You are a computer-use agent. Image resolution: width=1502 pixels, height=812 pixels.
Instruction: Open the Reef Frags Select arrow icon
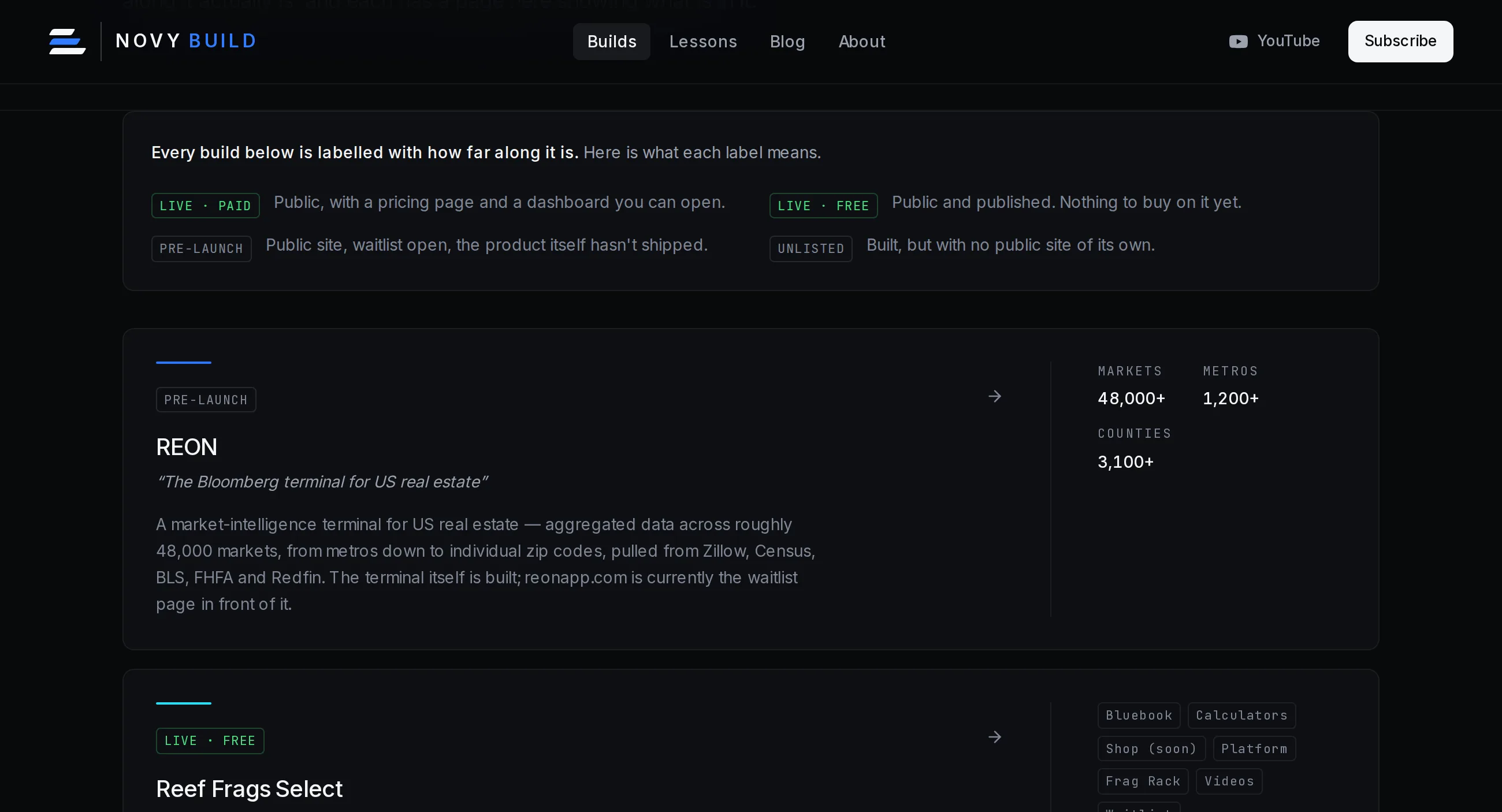pos(995,737)
